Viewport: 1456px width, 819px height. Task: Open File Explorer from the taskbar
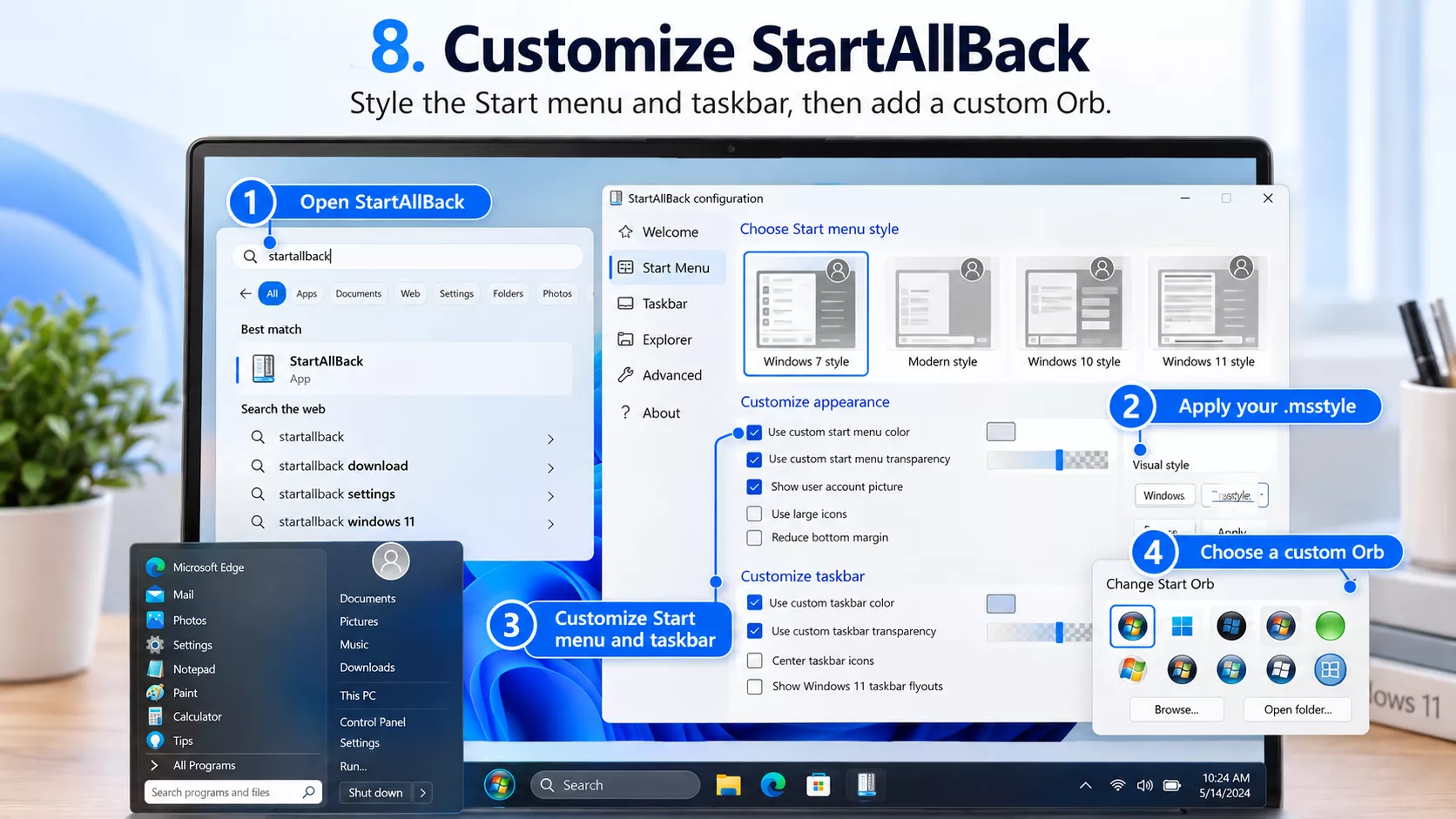[728, 785]
